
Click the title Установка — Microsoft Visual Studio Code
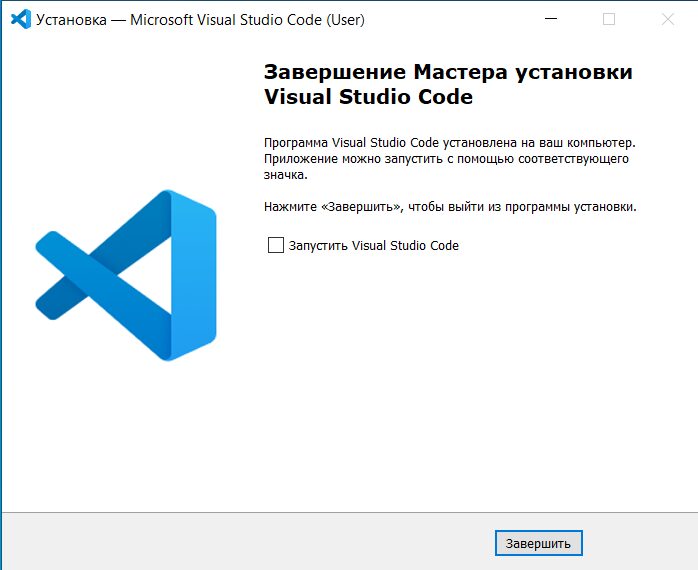pyautogui.click(x=179, y=20)
